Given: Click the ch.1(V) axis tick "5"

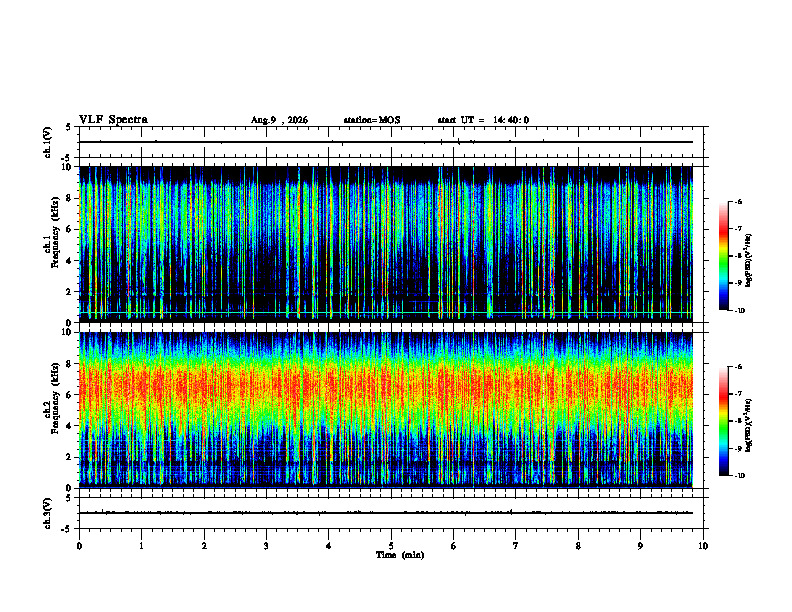Looking at the screenshot, I should [x=69, y=127].
